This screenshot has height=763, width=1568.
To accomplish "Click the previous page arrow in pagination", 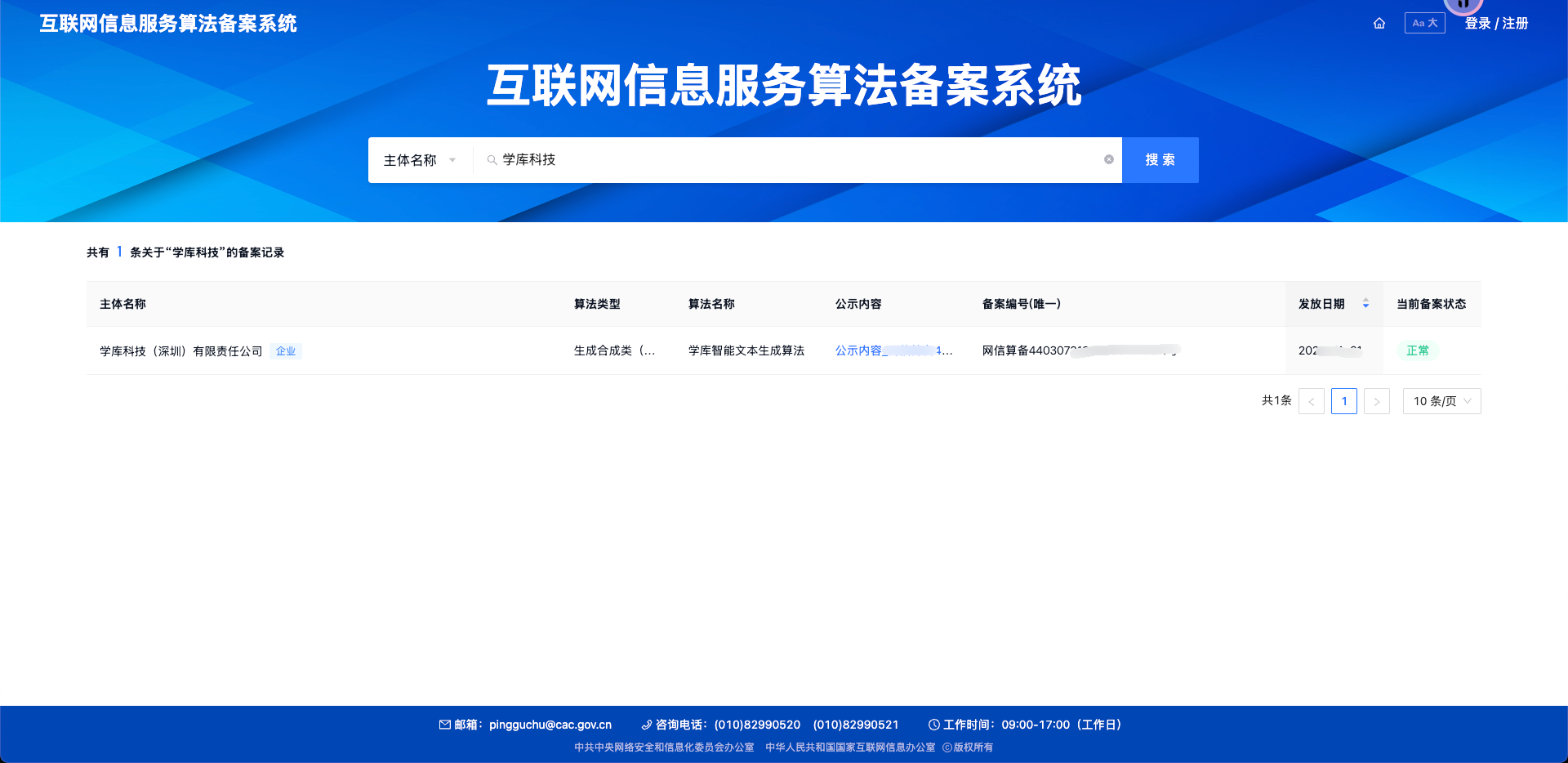I will click(x=1312, y=401).
